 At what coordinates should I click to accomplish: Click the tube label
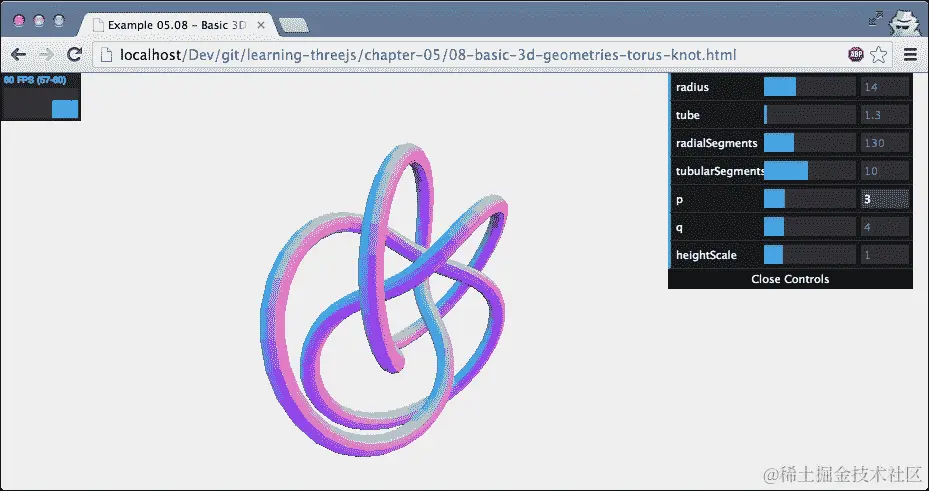tap(687, 115)
